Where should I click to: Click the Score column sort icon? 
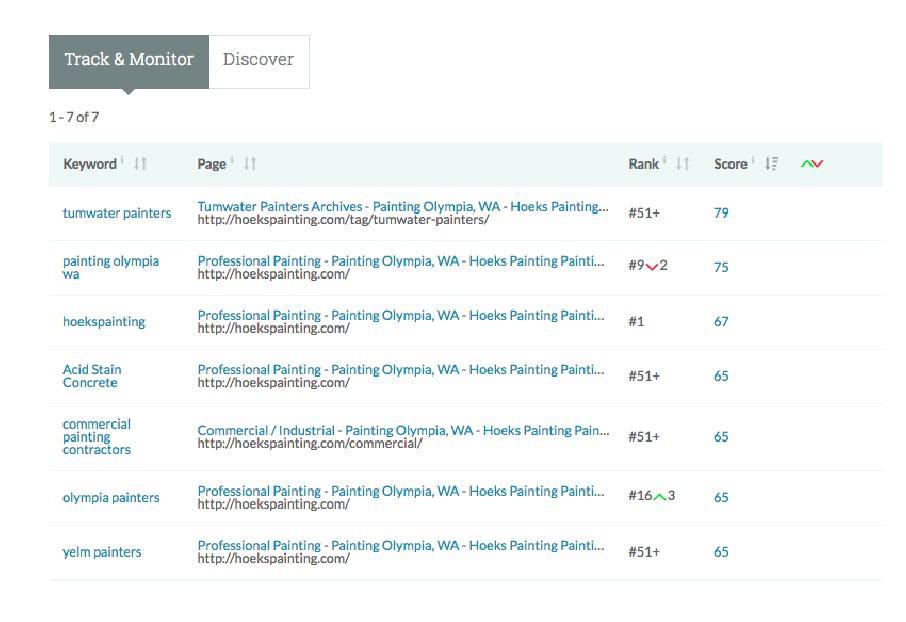tap(771, 164)
